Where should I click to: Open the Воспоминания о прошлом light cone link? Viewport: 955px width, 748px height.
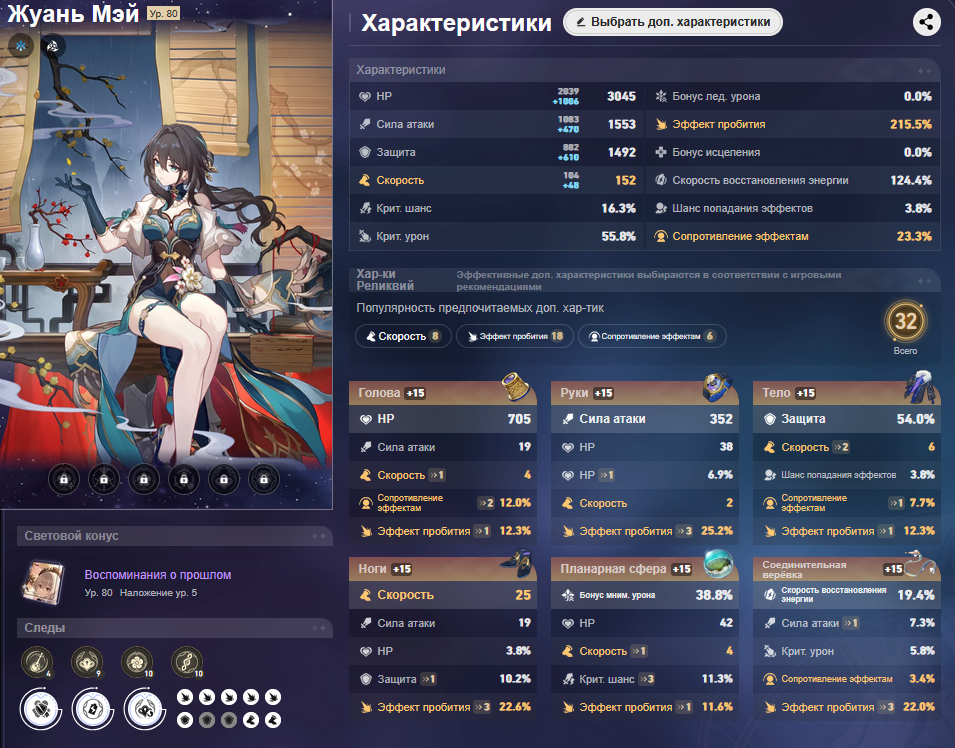(x=158, y=574)
